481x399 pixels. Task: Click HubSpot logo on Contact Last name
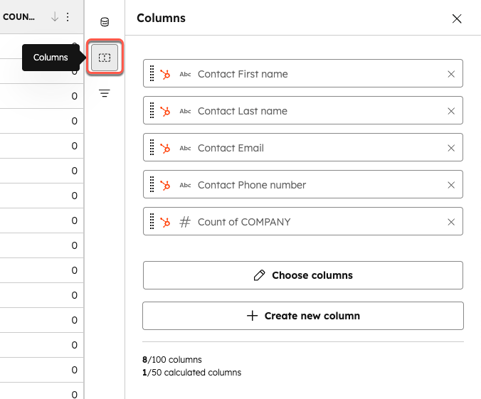pos(165,111)
